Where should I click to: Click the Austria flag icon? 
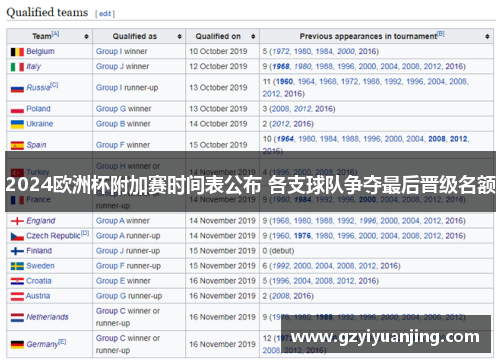pyautogui.click(x=17, y=296)
